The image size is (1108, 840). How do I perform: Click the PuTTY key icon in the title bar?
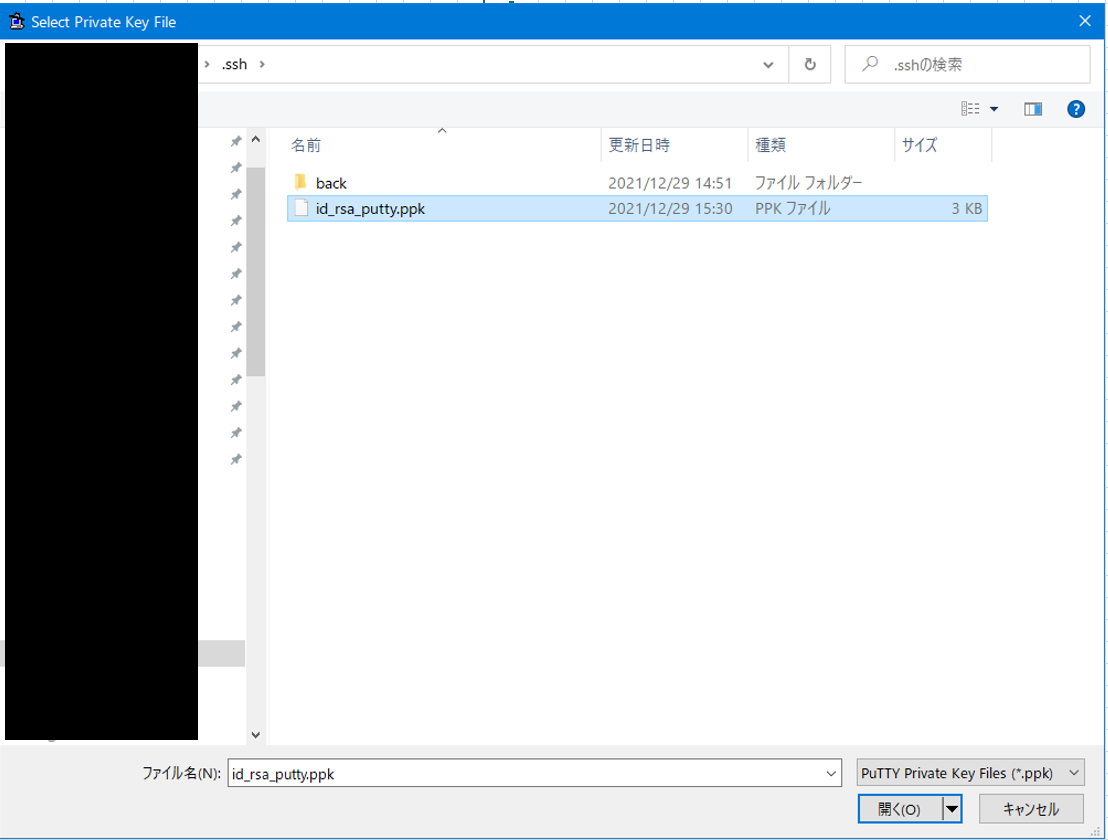click(x=16, y=21)
